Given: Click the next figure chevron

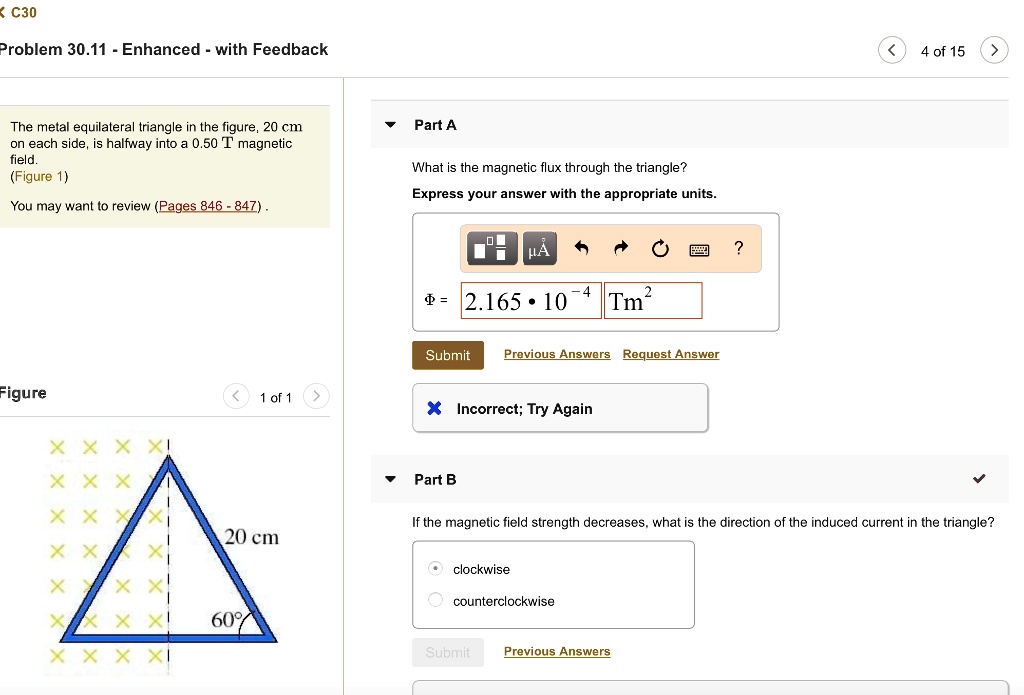Looking at the screenshot, I should [316, 396].
